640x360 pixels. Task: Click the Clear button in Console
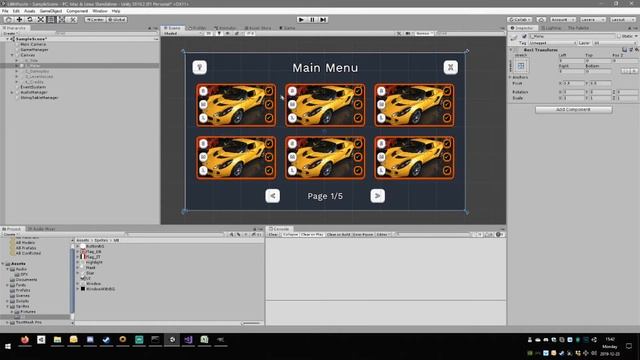(x=273, y=235)
